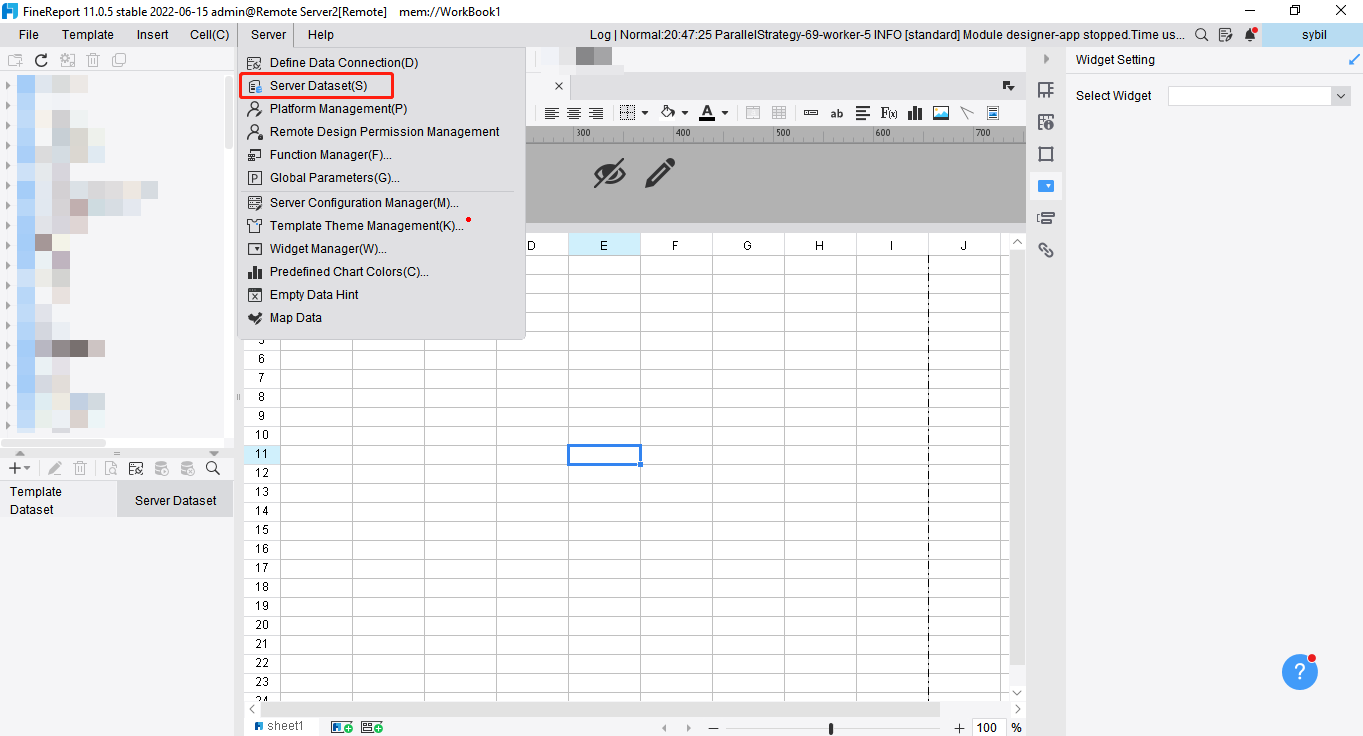Expand the first file tree node

coord(8,84)
